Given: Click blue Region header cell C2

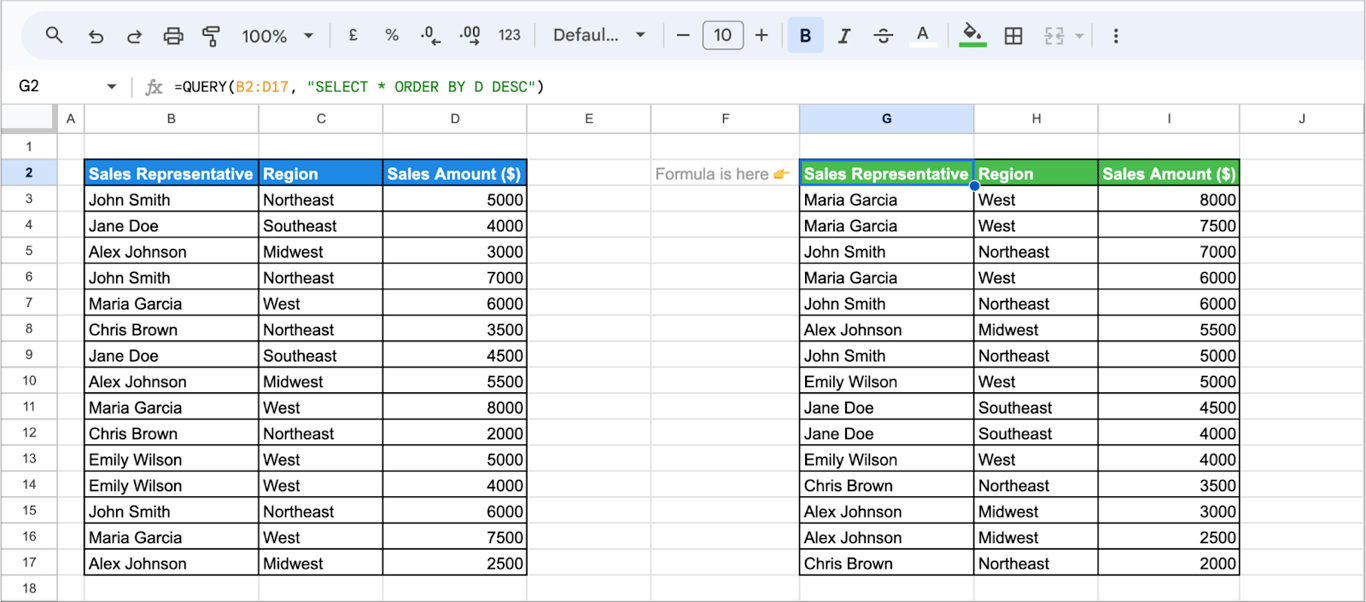Looking at the screenshot, I should [x=321, y=173].
